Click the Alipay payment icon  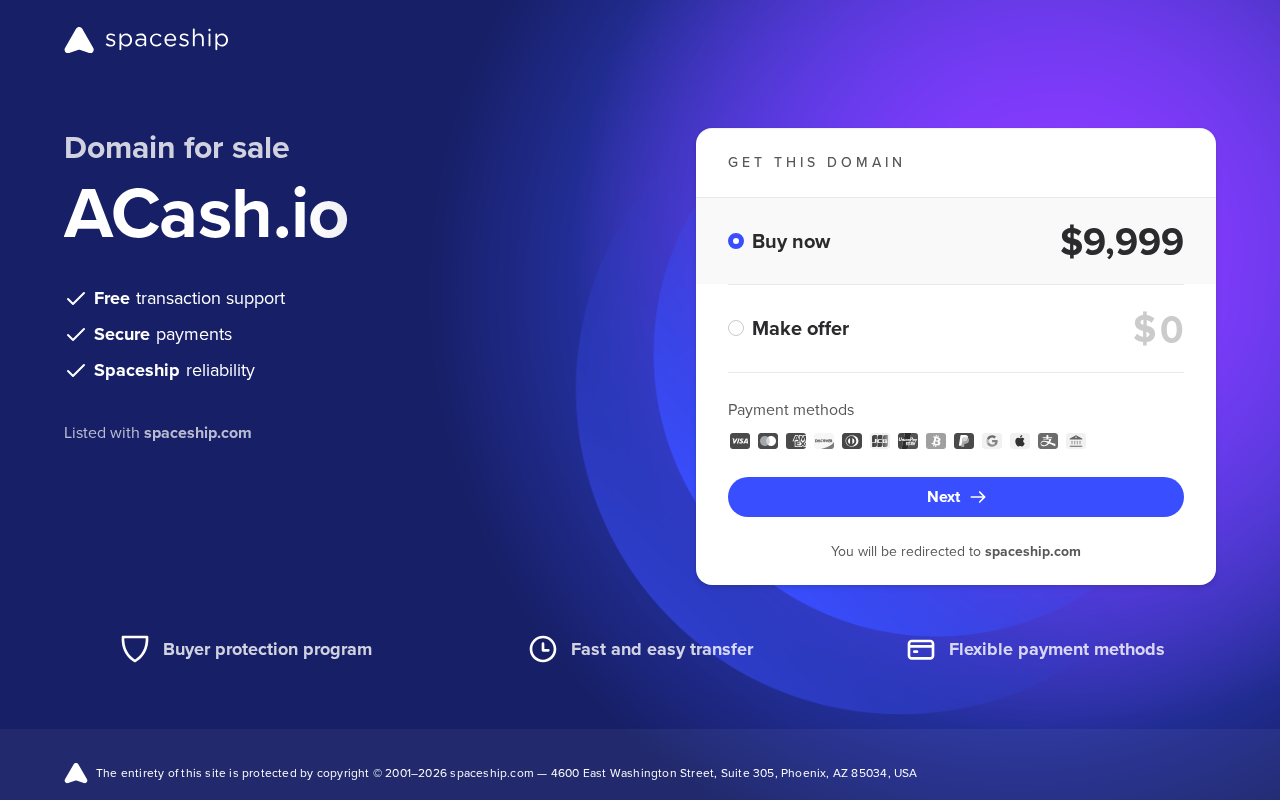tap(1048, 441)
